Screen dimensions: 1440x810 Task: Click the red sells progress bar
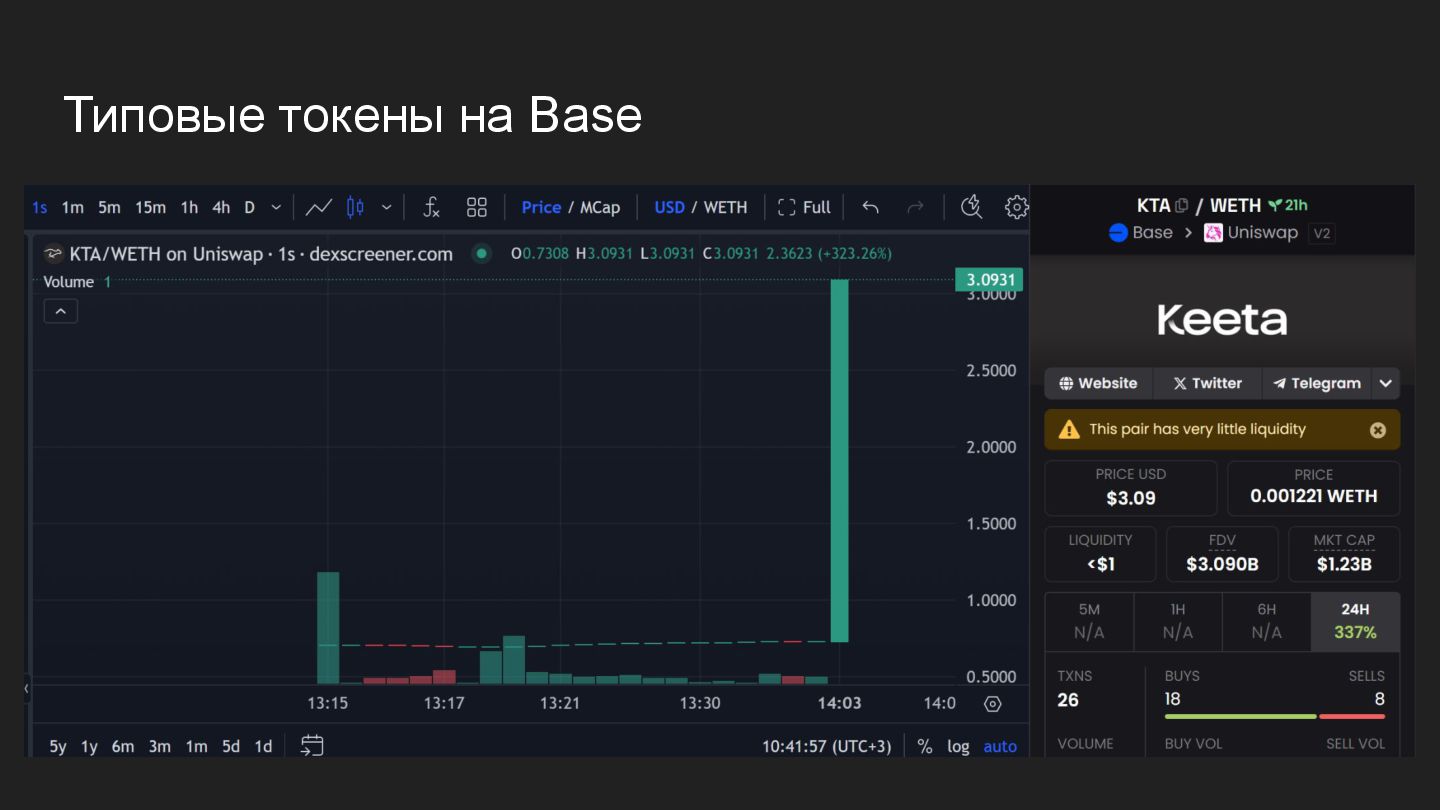pyautogui.click(x=1352, y=716)
